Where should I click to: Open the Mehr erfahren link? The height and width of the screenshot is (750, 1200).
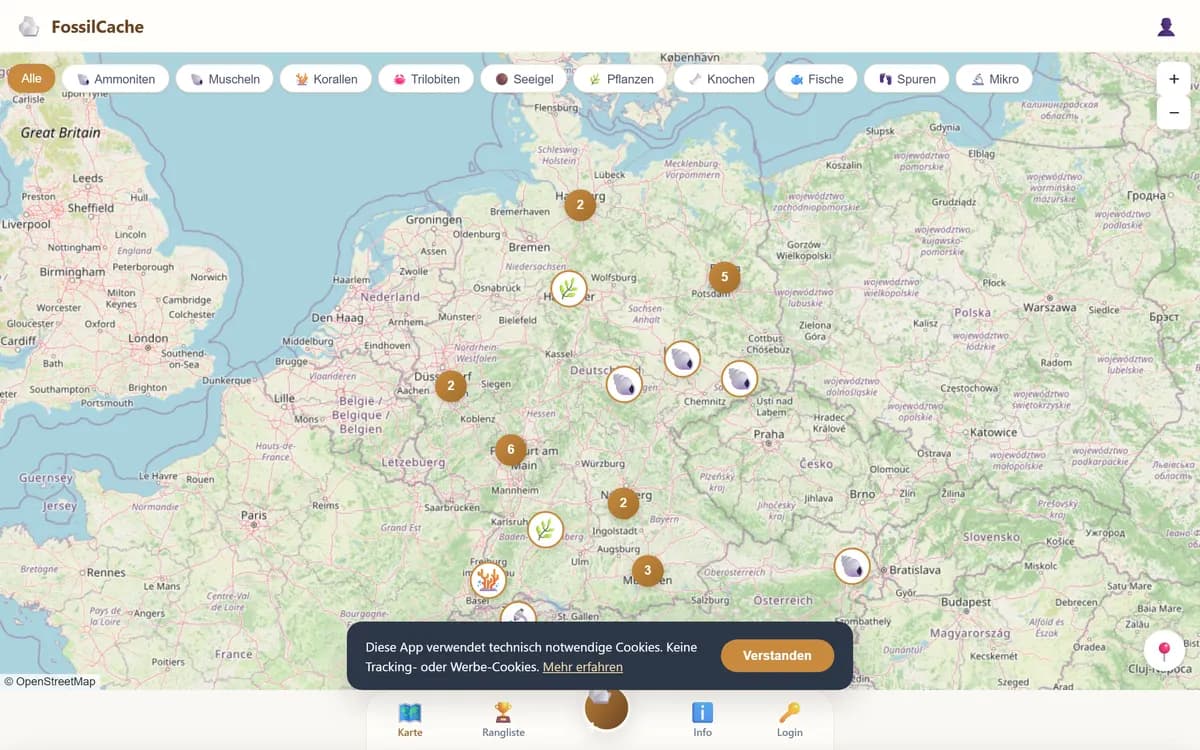pyautogui.click(x=583, y=667)
